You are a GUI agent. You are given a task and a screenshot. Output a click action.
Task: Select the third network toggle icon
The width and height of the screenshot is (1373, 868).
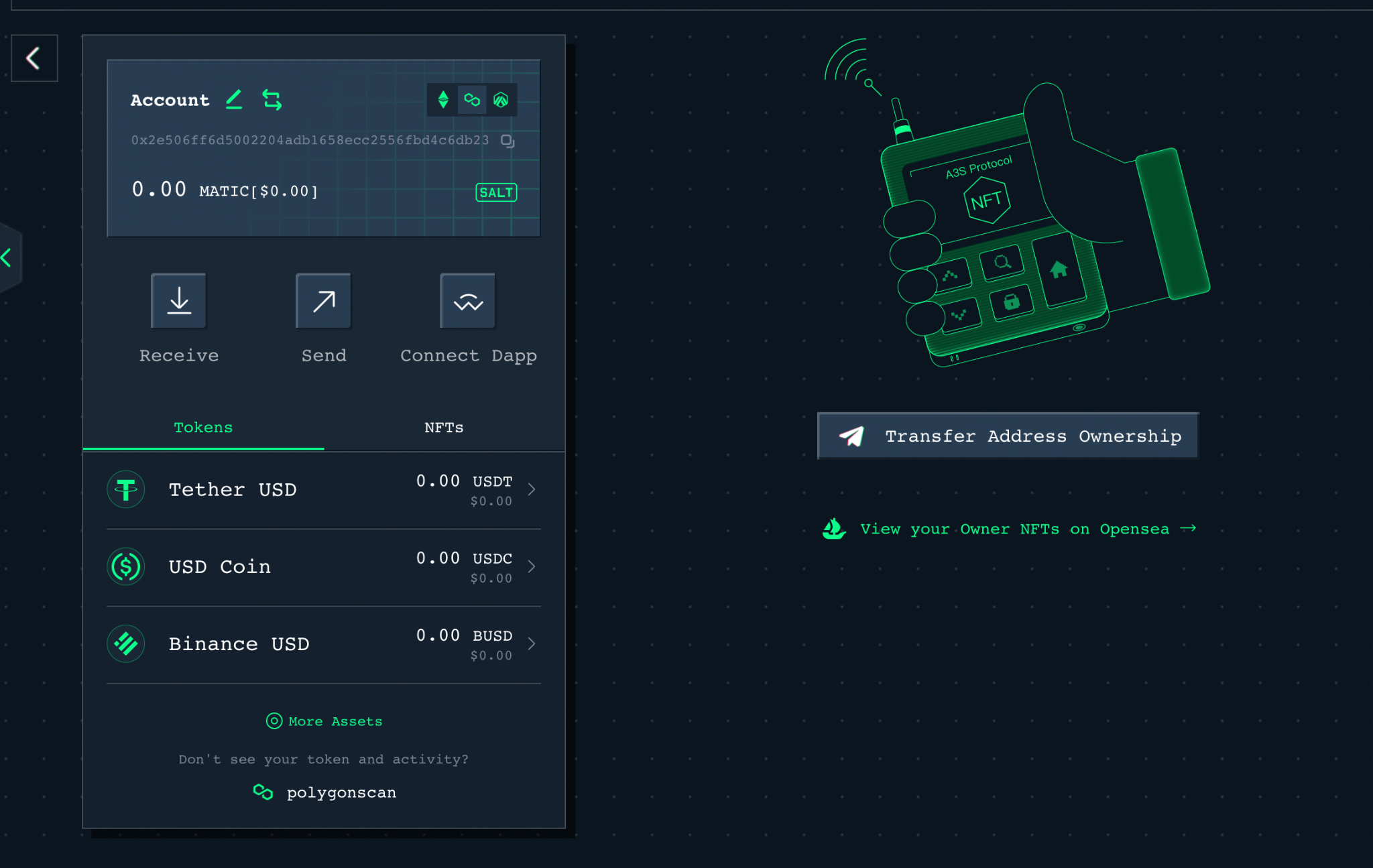tap(501, 100)
